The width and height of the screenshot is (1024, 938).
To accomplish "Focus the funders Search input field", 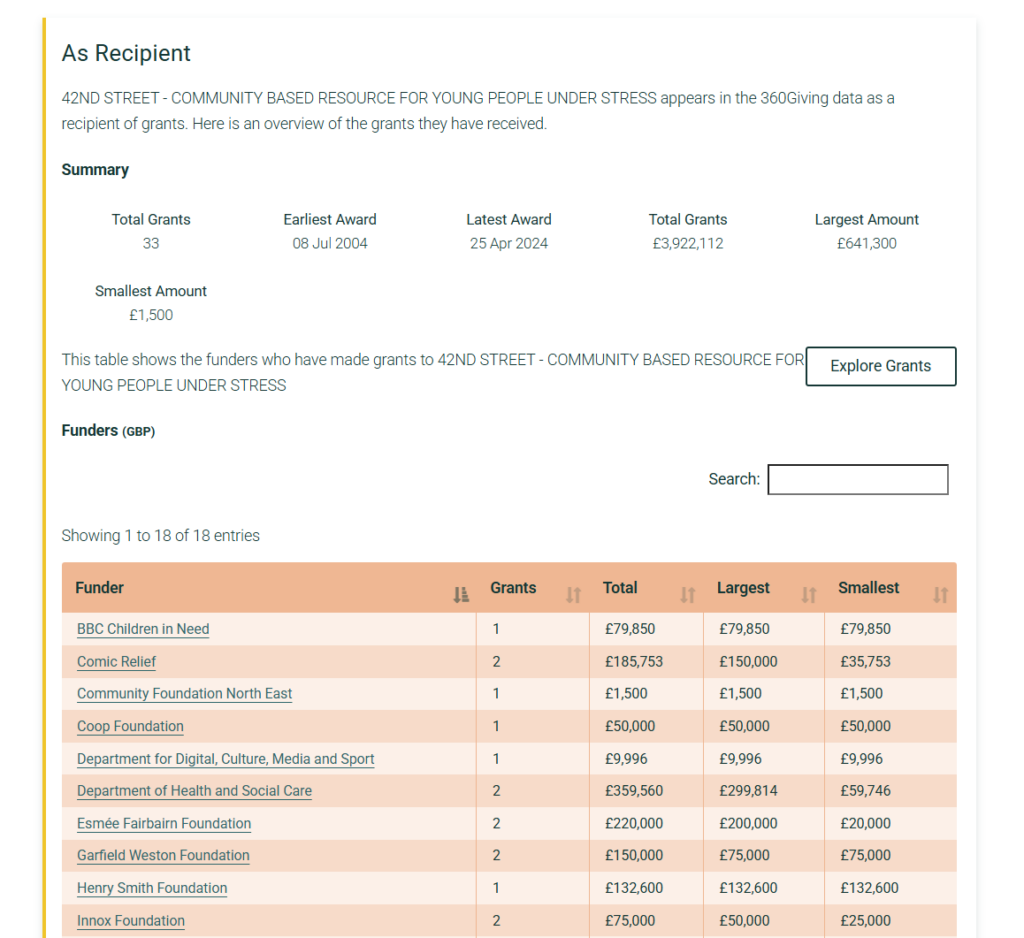I will click(857, 479).
